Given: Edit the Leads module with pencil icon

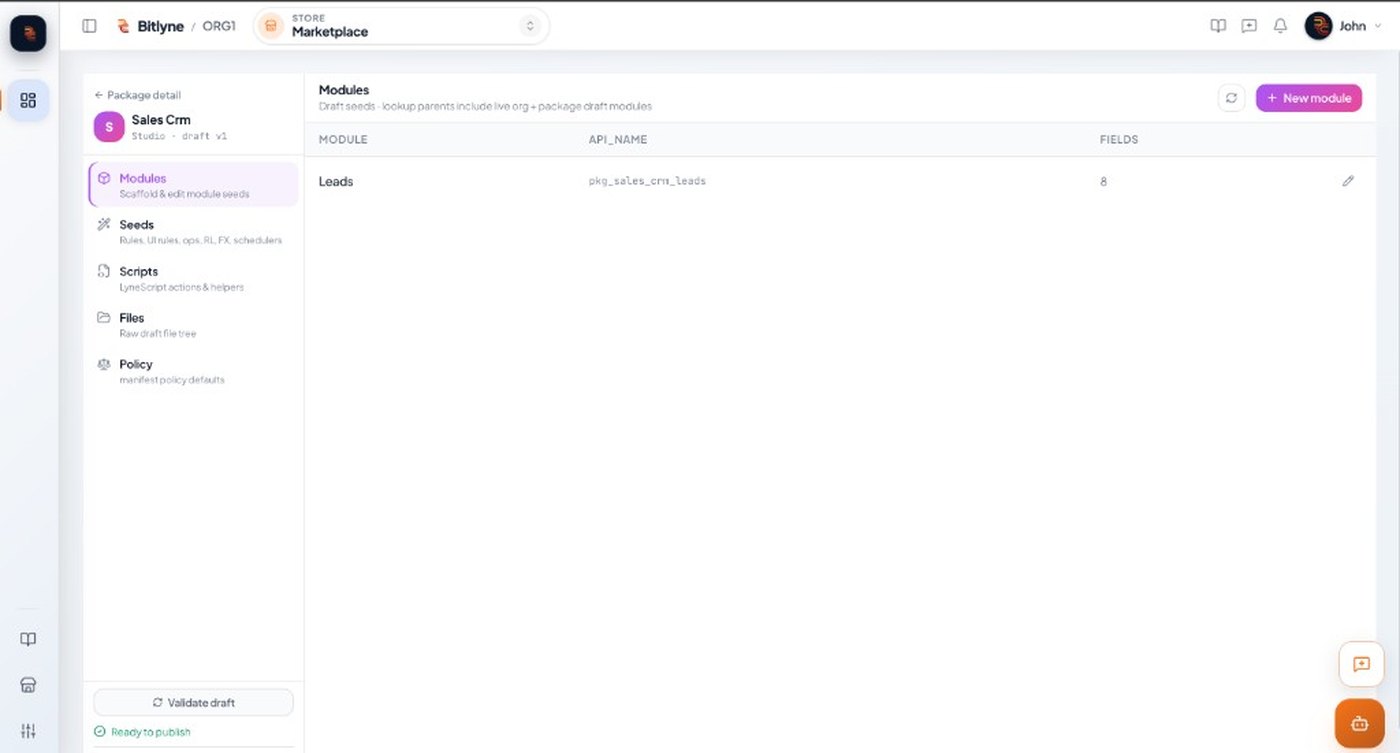Looking at the screenshot, I should (x=1348, y=181).
